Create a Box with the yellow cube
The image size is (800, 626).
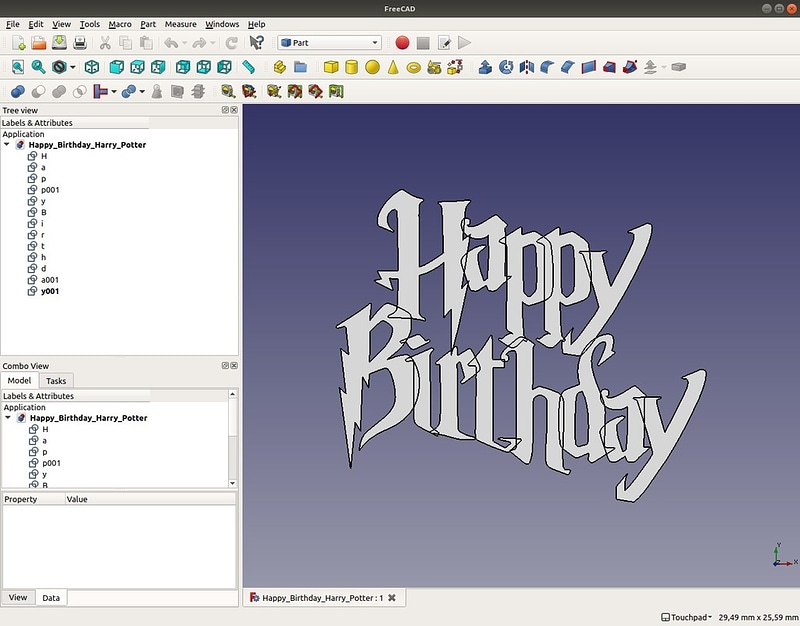point(331,67)
